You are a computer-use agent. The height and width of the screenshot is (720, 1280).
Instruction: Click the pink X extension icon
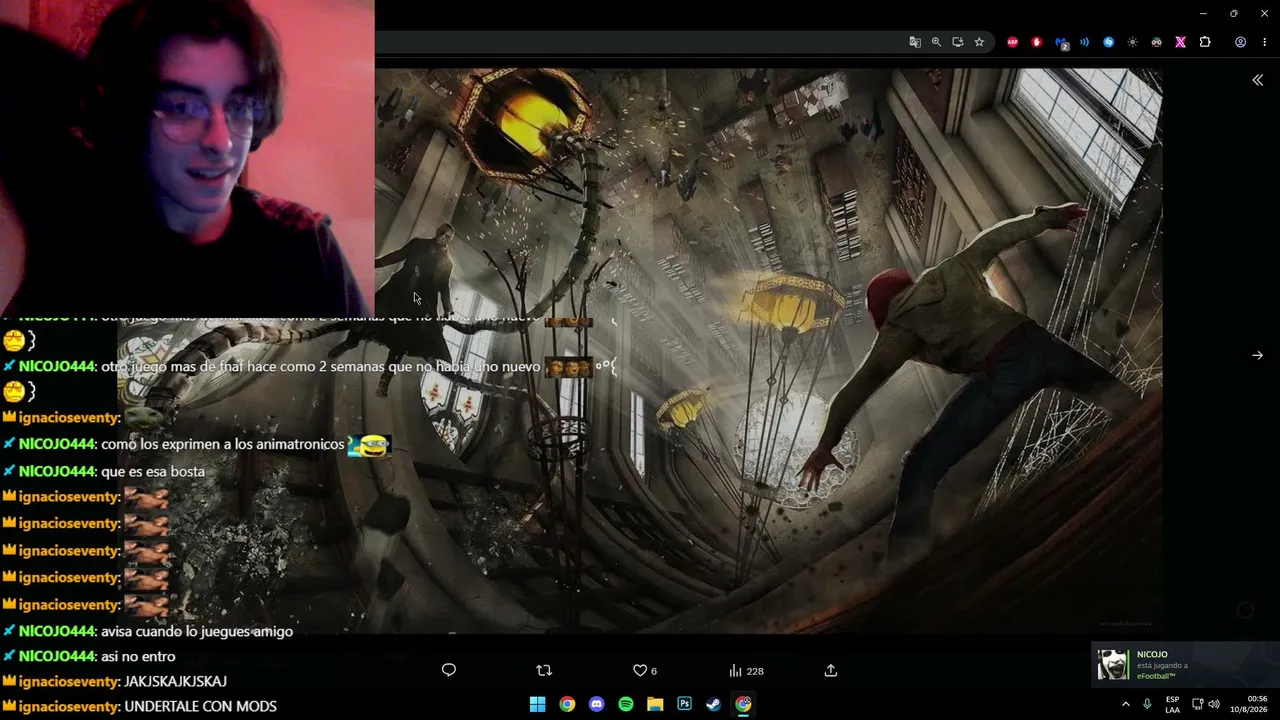click(x=1181, y=42)
